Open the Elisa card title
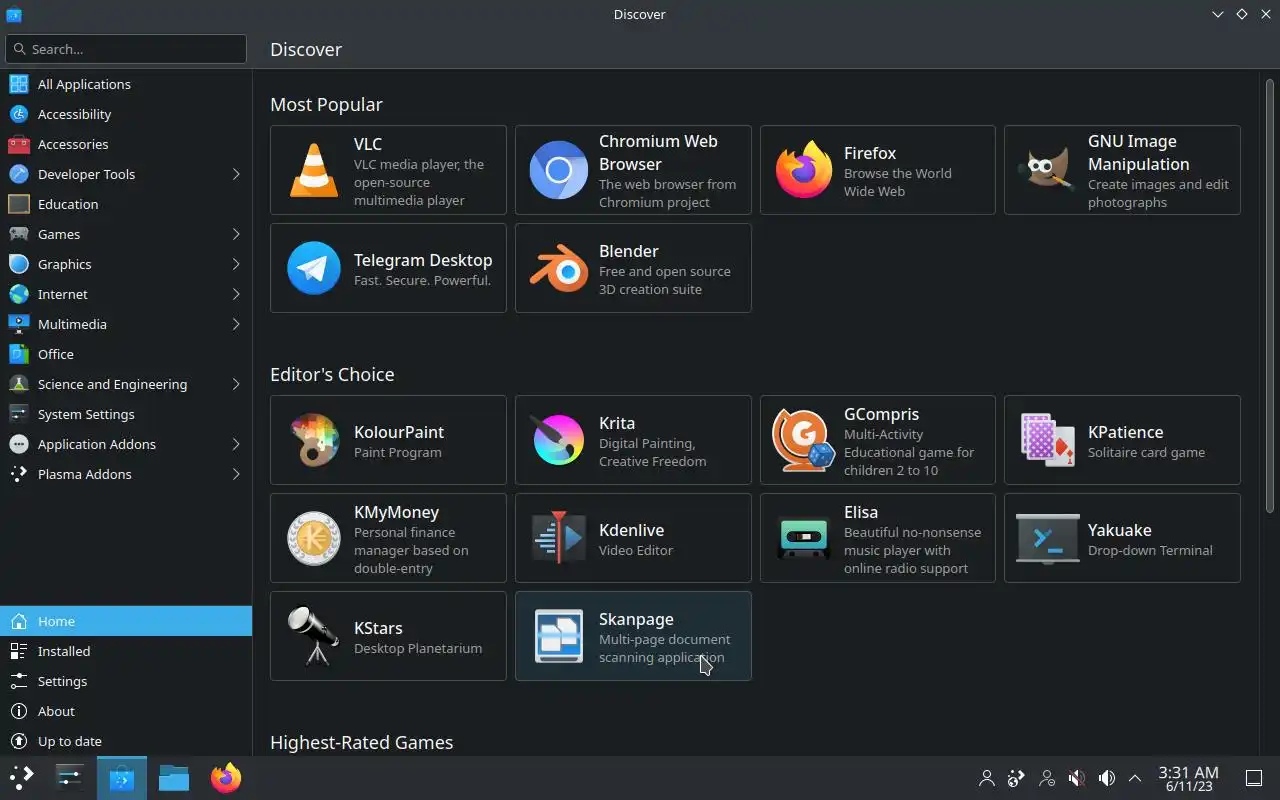 [861, 512]
